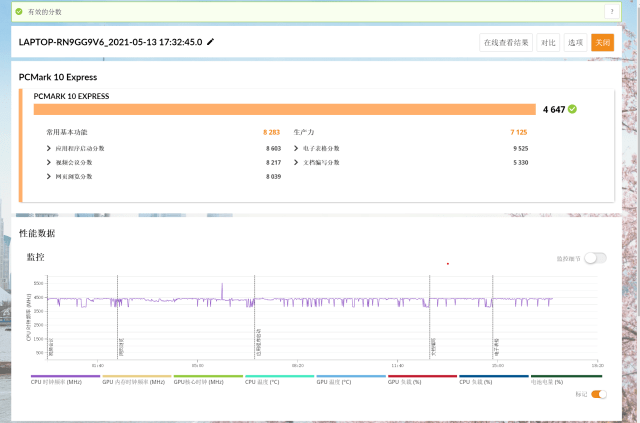Click the value 8 039

pos(273,176)
